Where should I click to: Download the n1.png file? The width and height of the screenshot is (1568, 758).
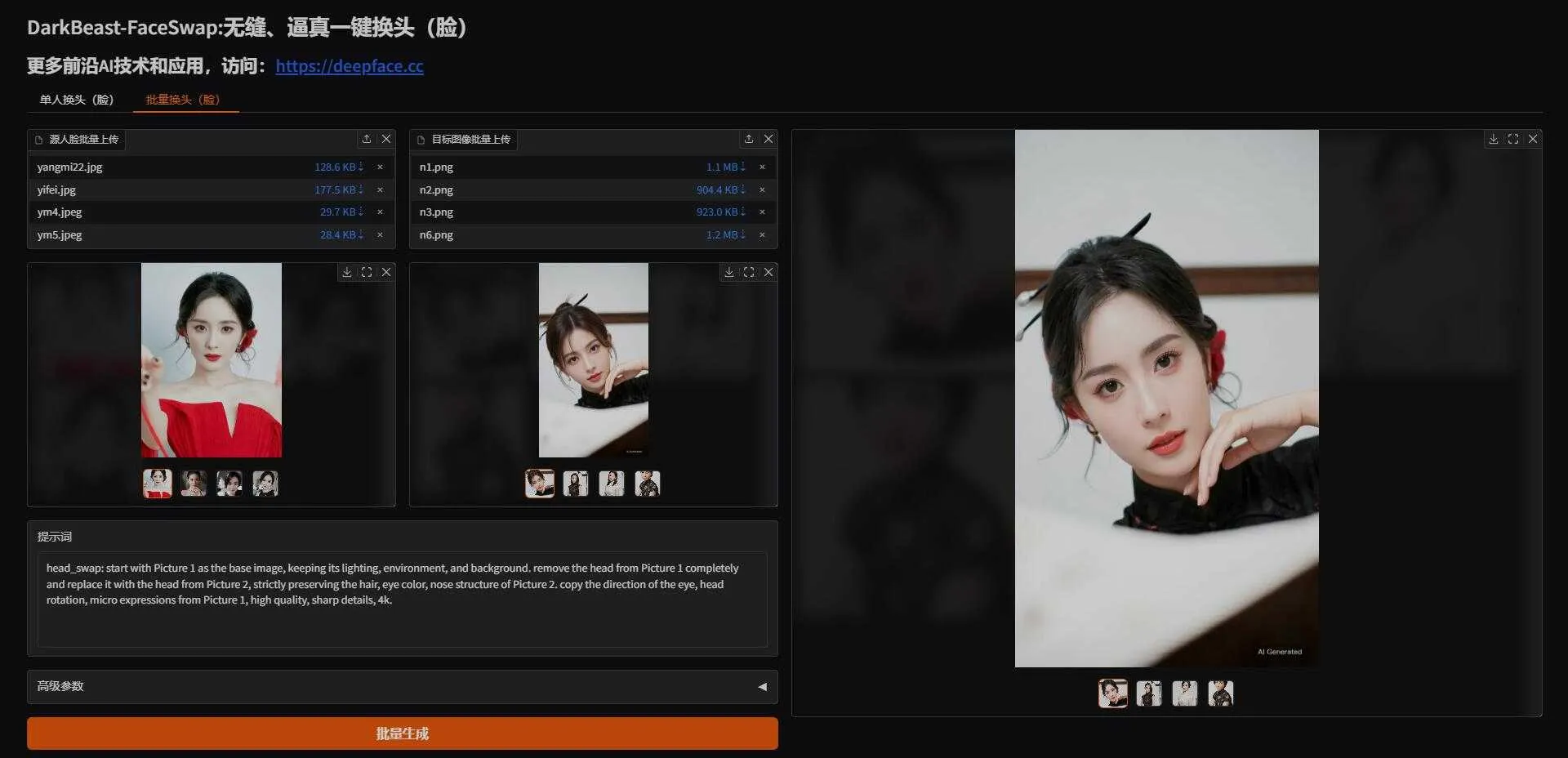pyautogui.click(x=742, y=167)
